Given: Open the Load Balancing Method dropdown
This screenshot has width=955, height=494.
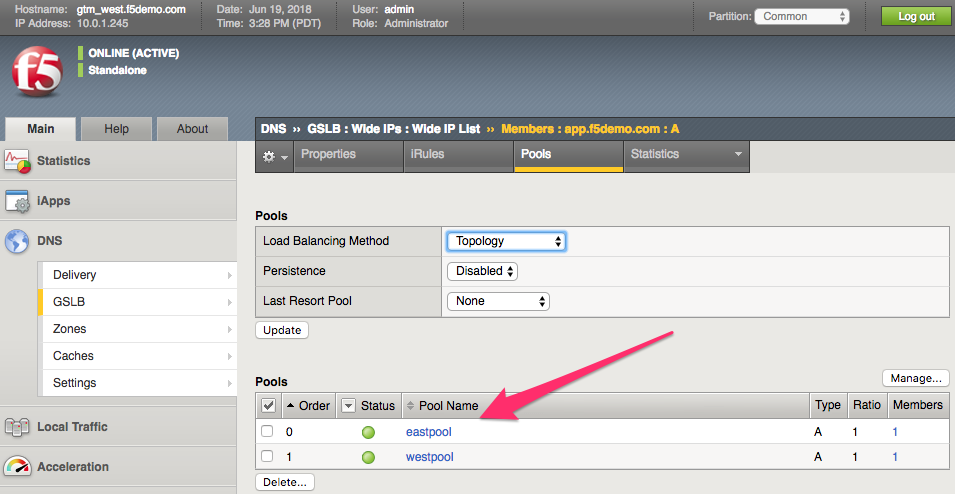Looking at the screenshot, I should 506,241.
